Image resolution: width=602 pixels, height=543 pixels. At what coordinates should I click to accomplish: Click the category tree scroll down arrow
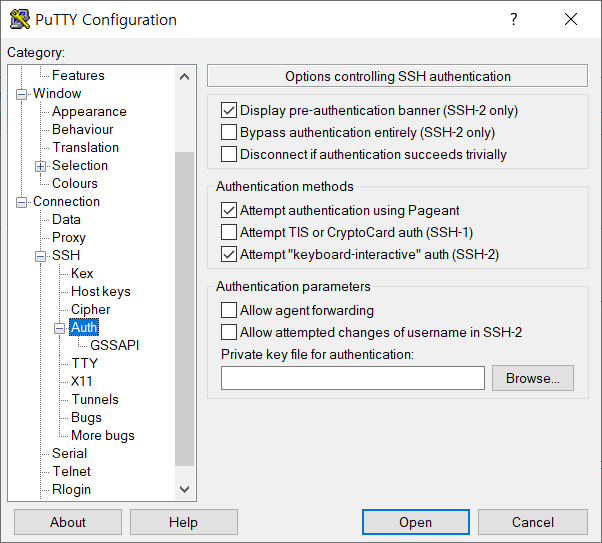(185, 489)
